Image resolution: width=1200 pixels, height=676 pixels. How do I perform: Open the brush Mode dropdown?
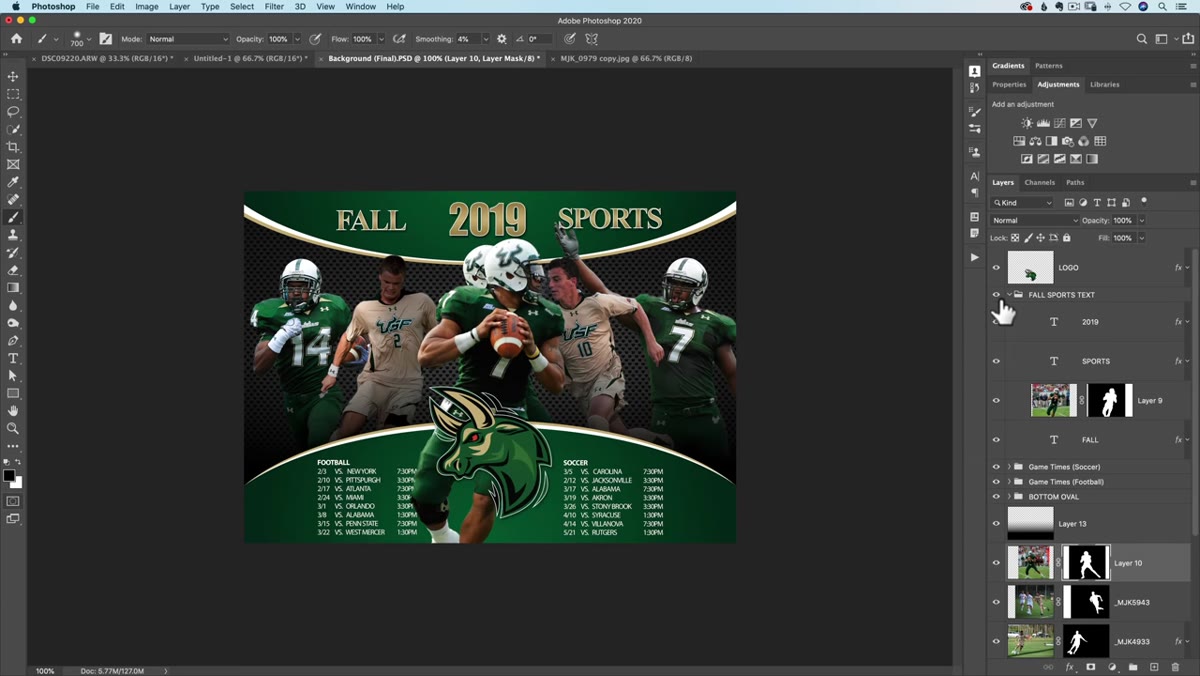pyautogui.click(x=188, y=39)
